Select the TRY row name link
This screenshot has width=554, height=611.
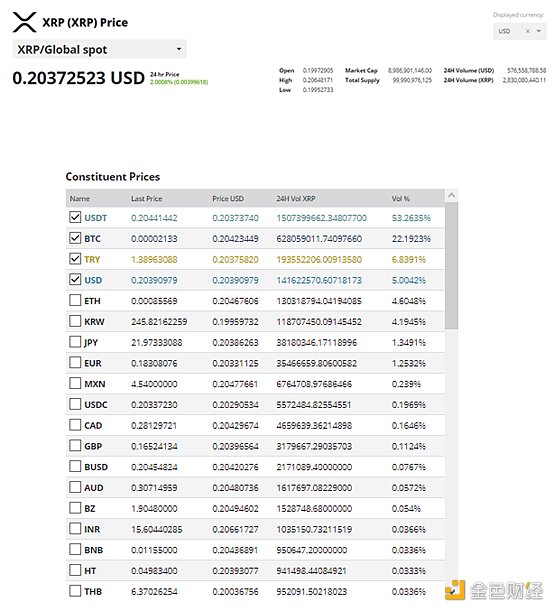92,260
